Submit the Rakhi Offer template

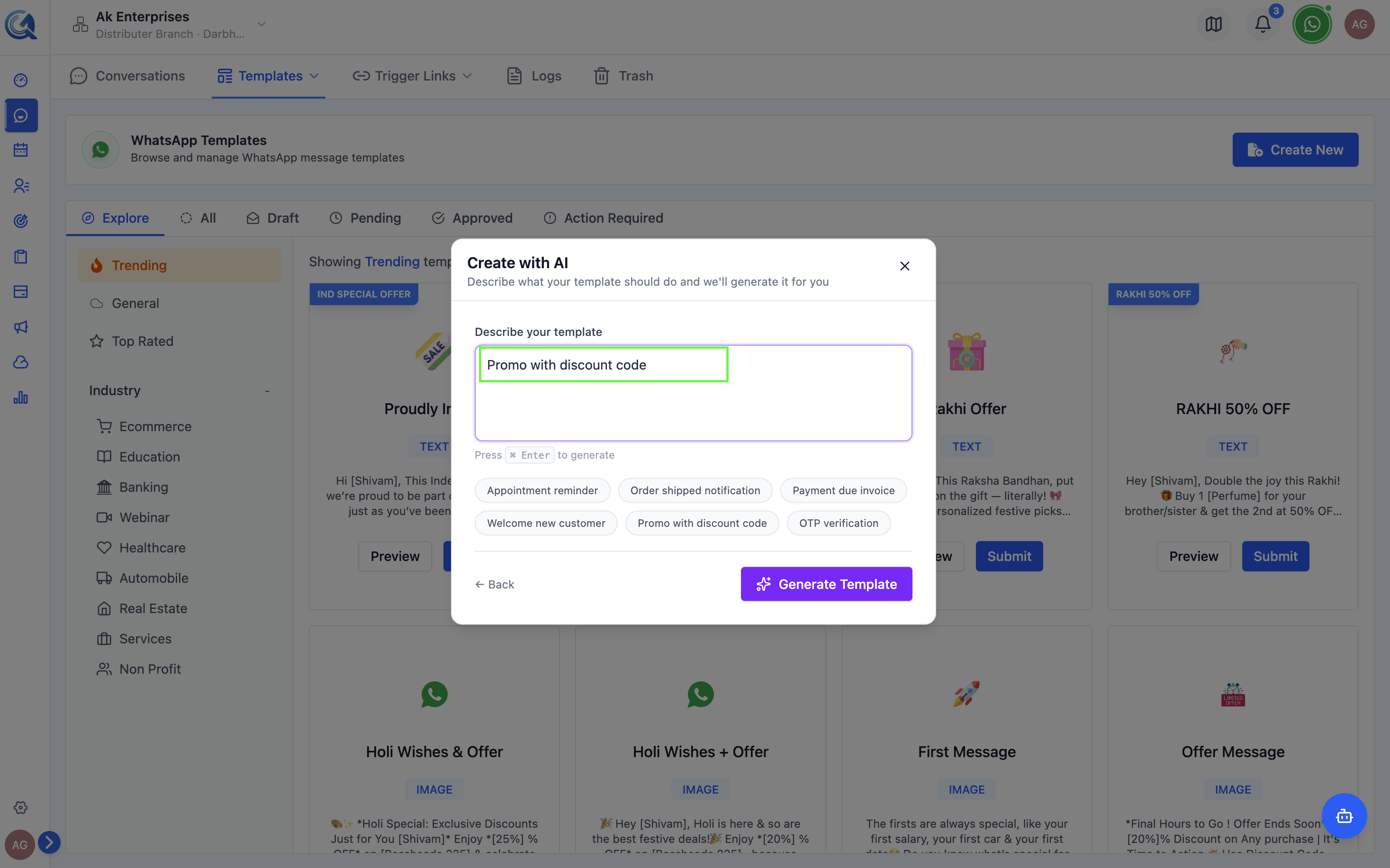pyautogui.click(x=1009, y=556)
